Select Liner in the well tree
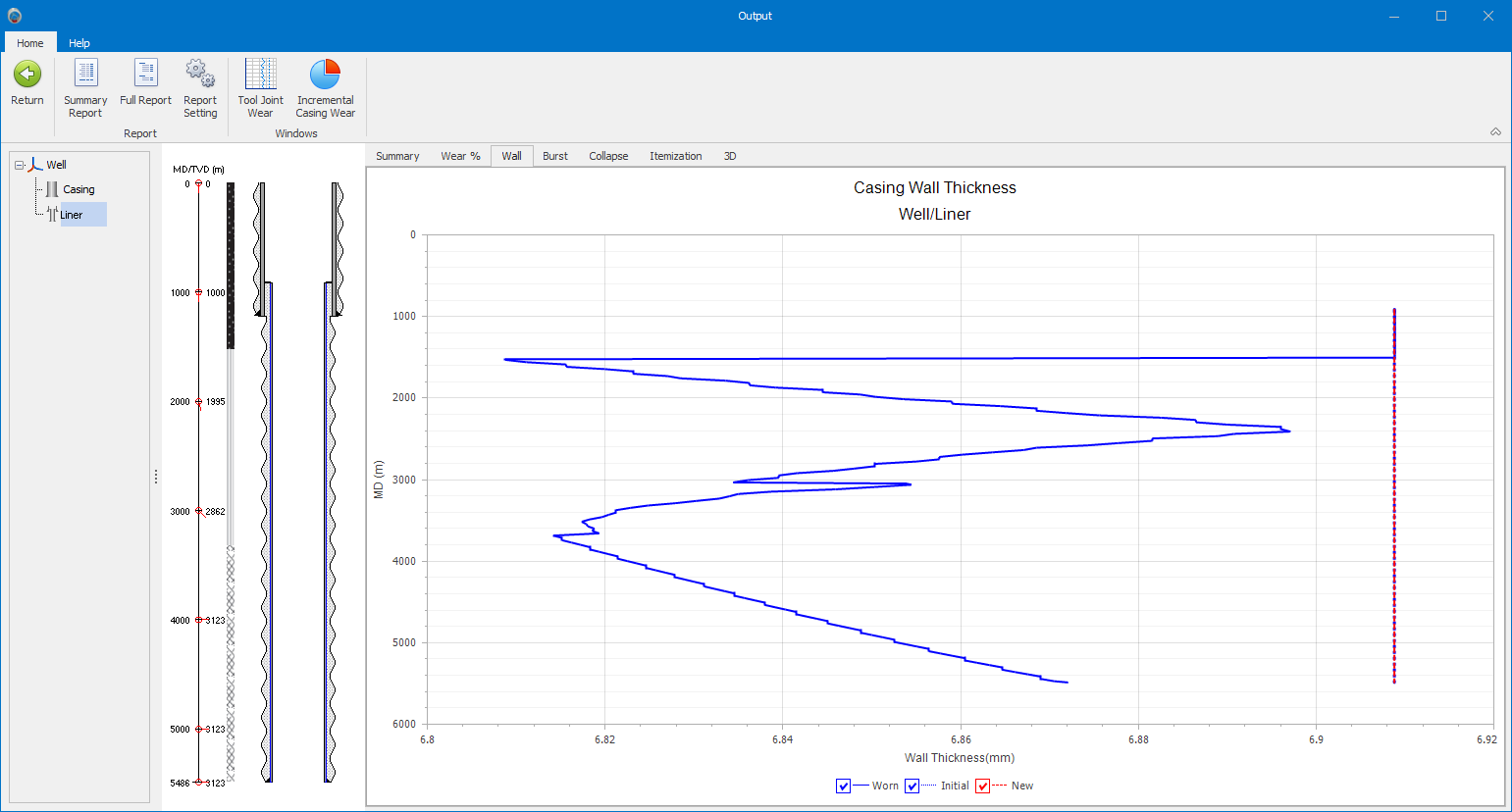Screen dimensions: 1512x812 click(72, 215)
